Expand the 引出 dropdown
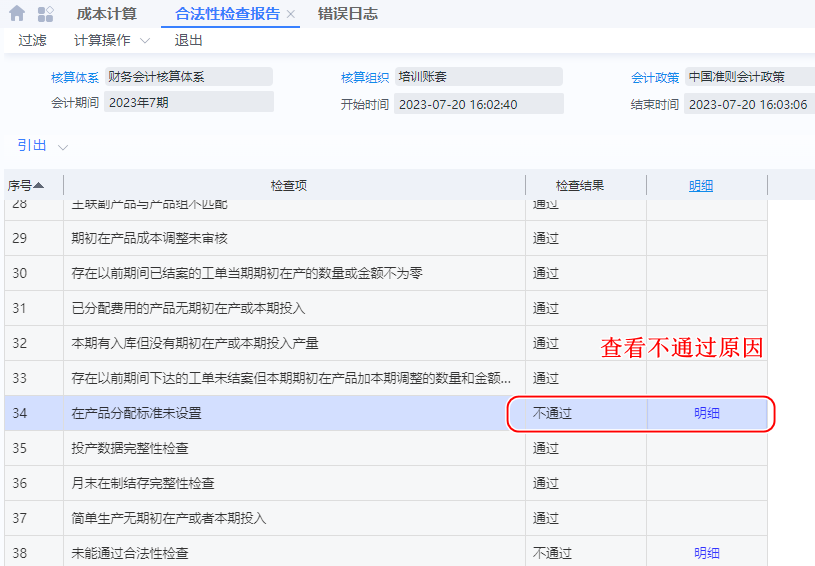This screenshot has width=815, height=566. click(42, 146)
